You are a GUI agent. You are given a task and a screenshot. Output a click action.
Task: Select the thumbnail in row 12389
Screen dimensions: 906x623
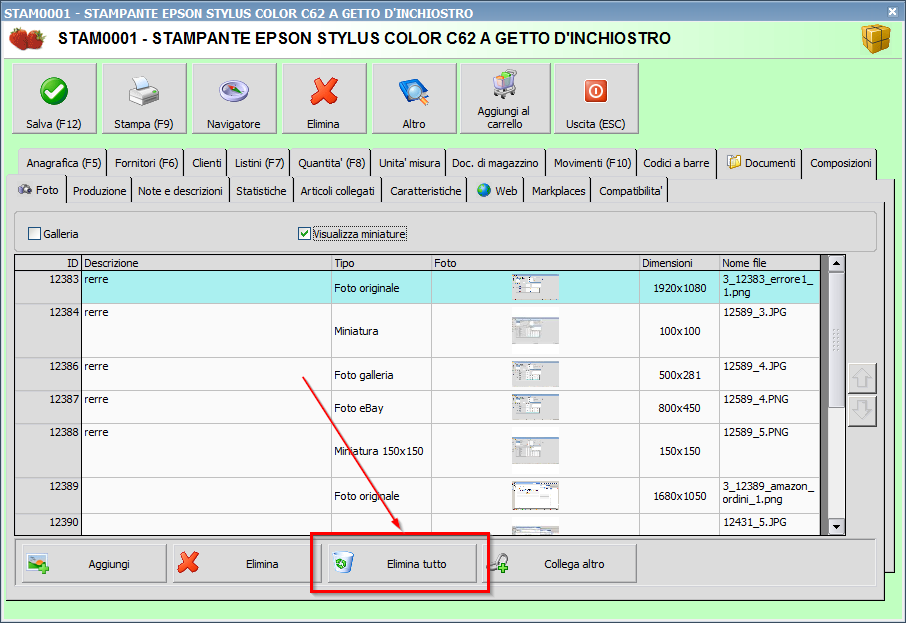tap(535, 495)
